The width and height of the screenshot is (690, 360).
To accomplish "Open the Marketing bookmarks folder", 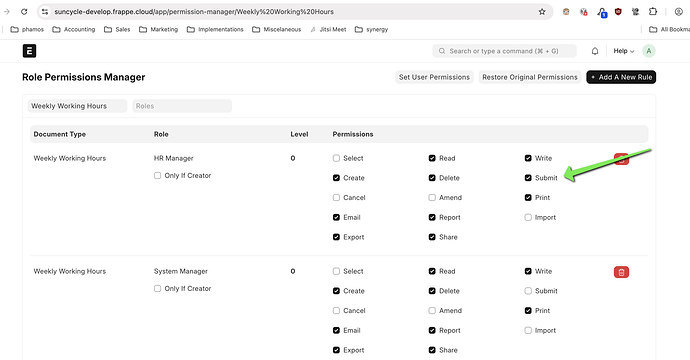I will point(158,29).
